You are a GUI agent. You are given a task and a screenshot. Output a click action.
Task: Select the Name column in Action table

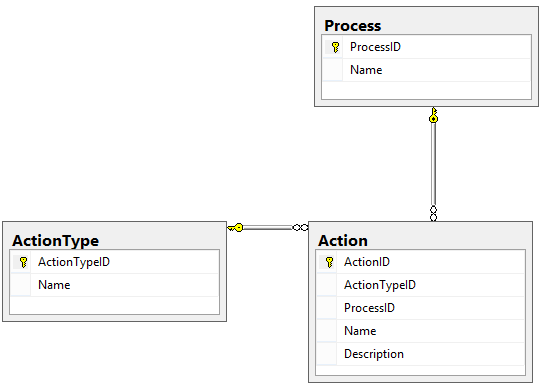tap(420, 331)
